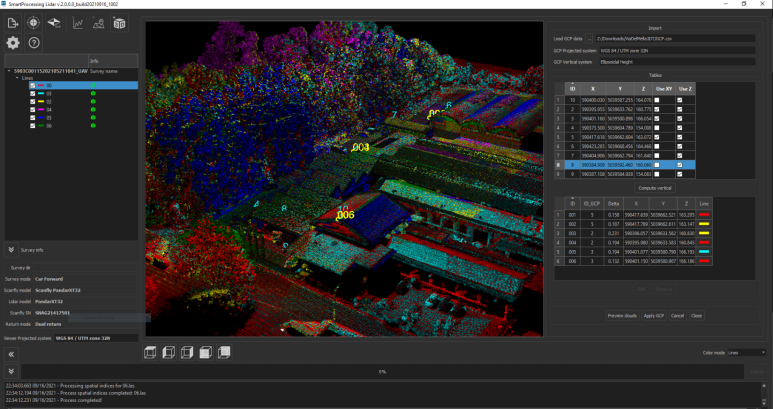Sort GCP table by ID column header
The image size is (773, 409).
click(x=572, y=89)
